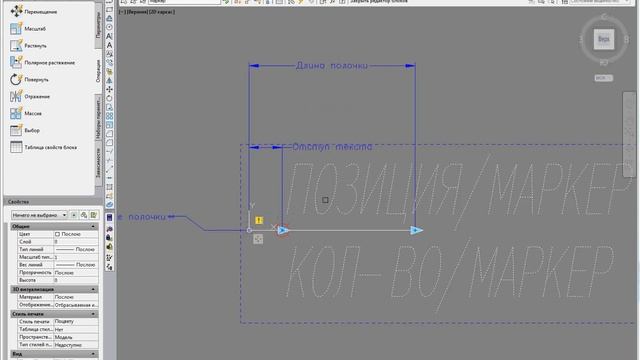
Task: Click the Слой property value field
Action: click(76, 242)
